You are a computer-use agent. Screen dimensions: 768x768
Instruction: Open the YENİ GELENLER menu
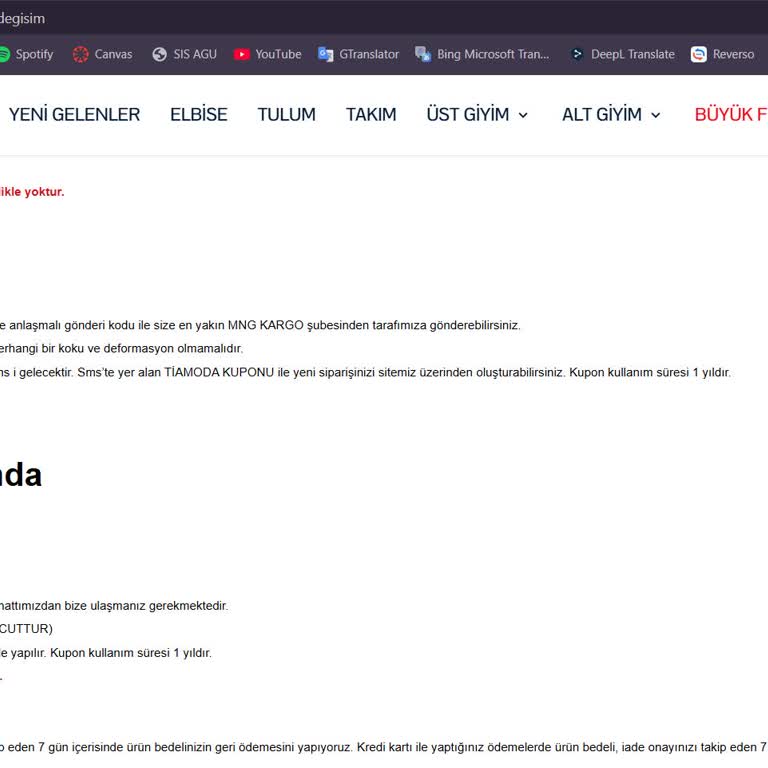[x=74, y=115]
